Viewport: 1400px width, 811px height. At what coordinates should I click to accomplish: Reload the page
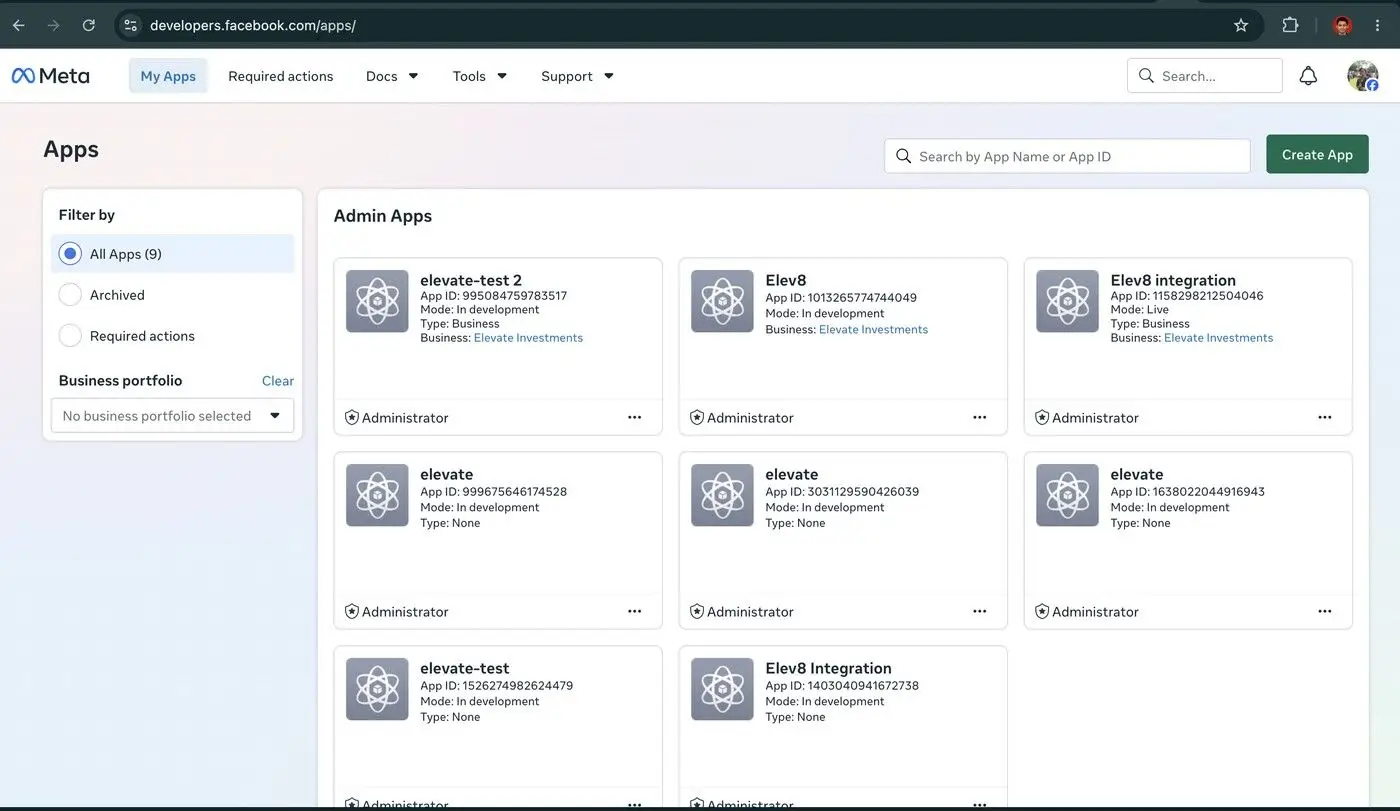[x=88, y=25]
